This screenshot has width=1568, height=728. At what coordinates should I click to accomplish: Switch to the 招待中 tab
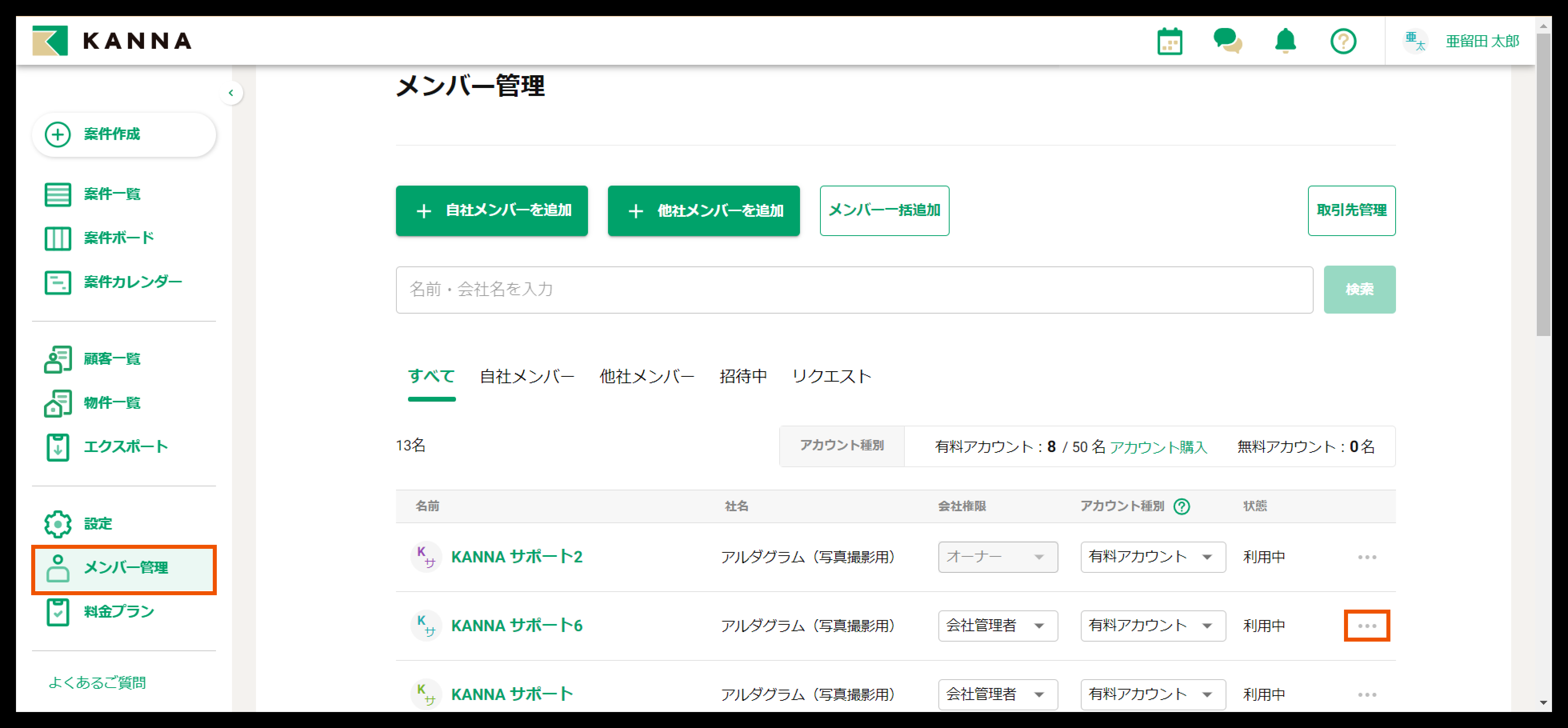pos(743,377)
